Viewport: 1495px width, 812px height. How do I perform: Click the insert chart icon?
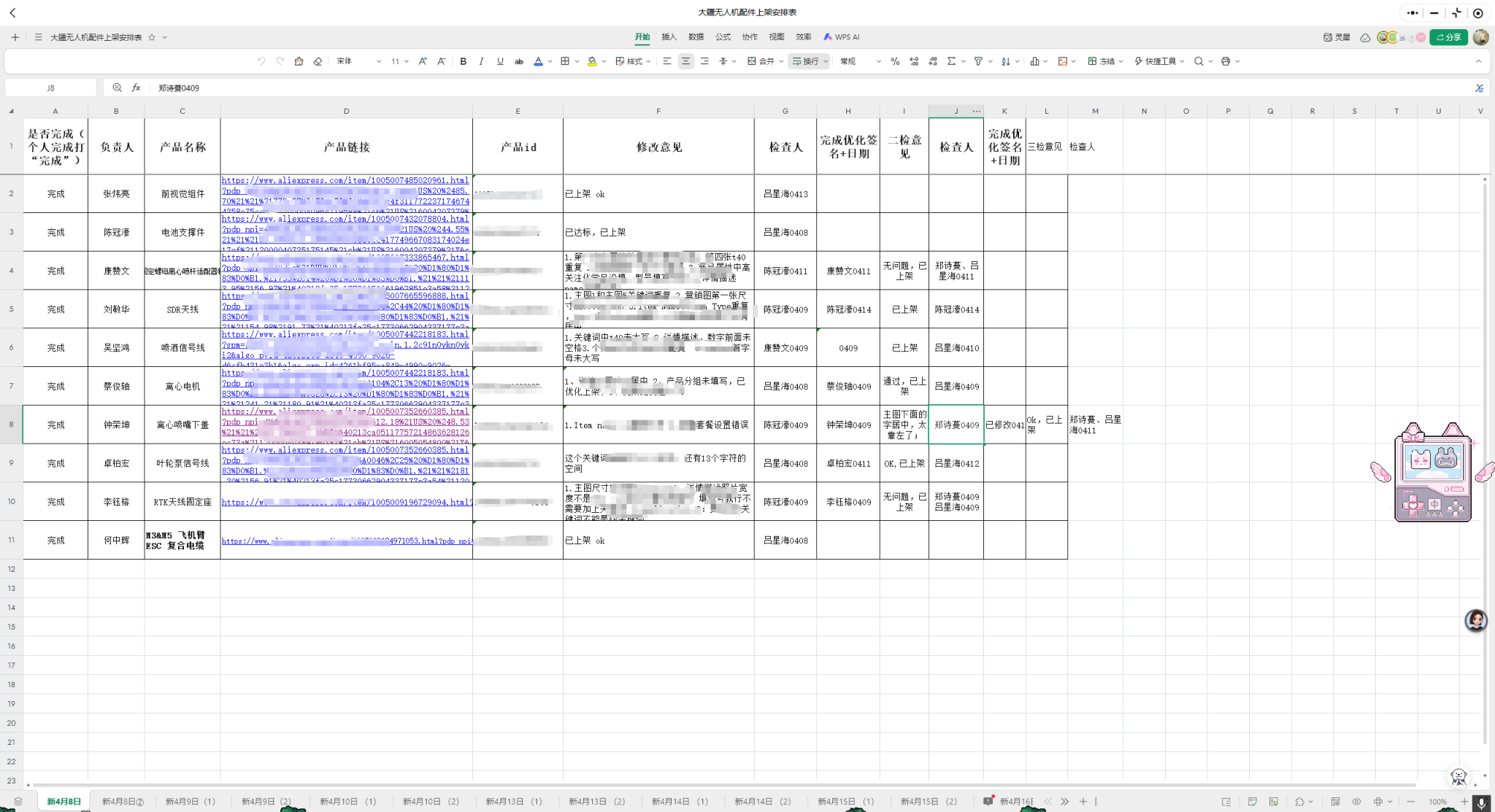pos(1034,61)
